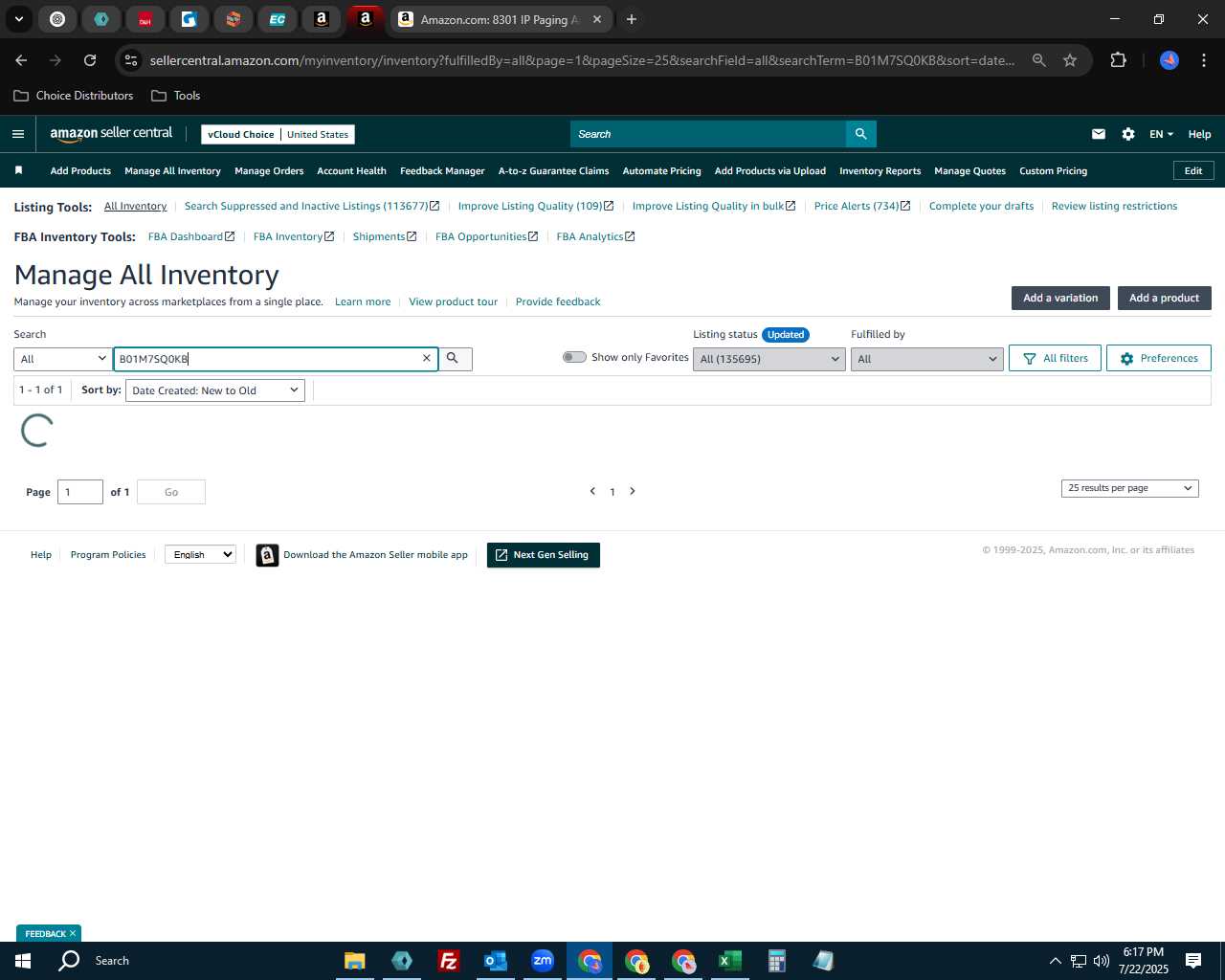
Task: Open the 25 results per page dropdown
Action: tap(1129, 488)
